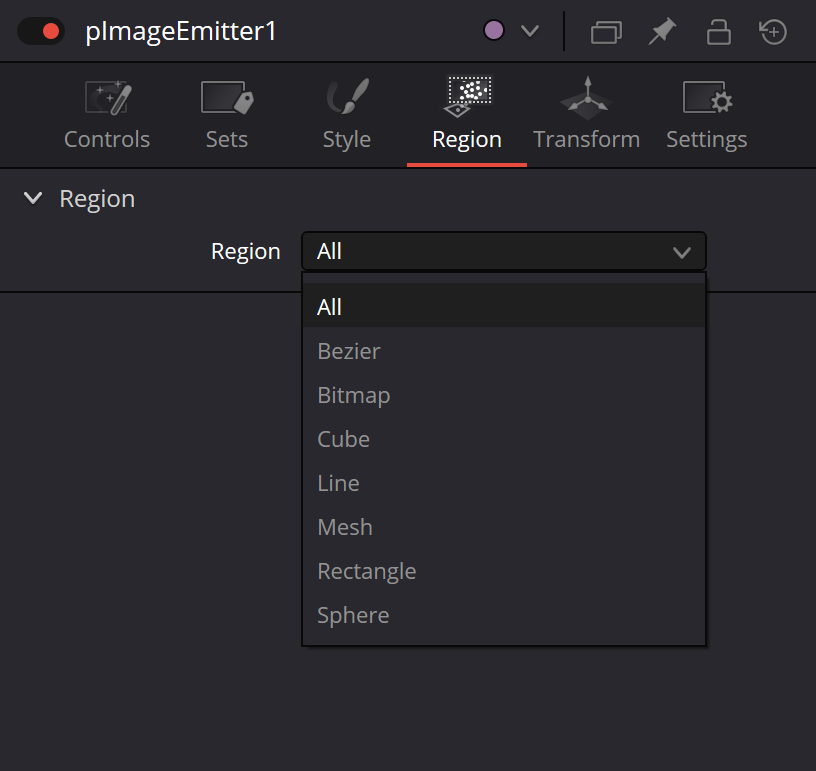
Task: Choose Cube from the Region list
Action: click(x=504, y=439)
